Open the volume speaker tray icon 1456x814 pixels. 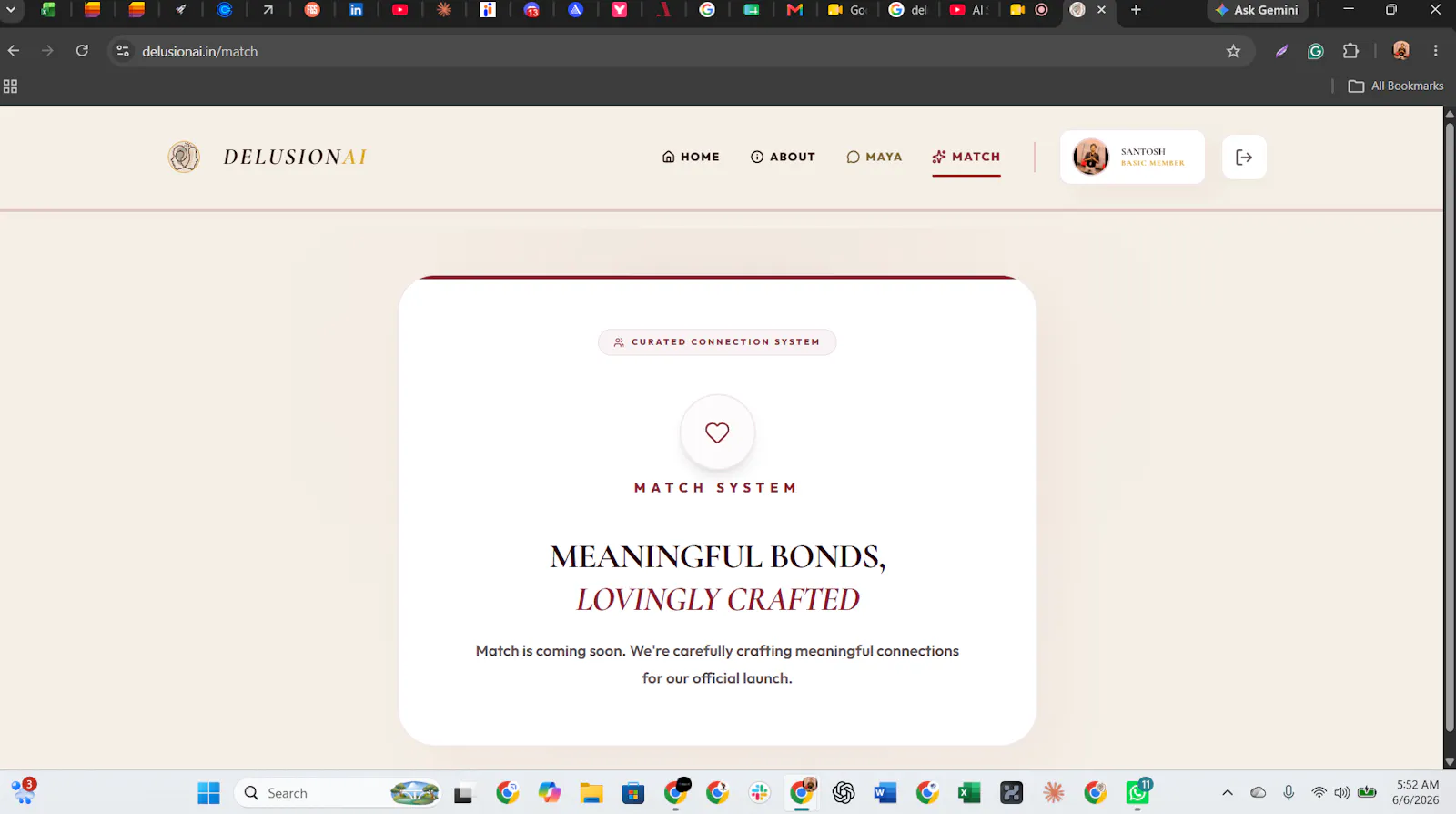pos(1342,793)
